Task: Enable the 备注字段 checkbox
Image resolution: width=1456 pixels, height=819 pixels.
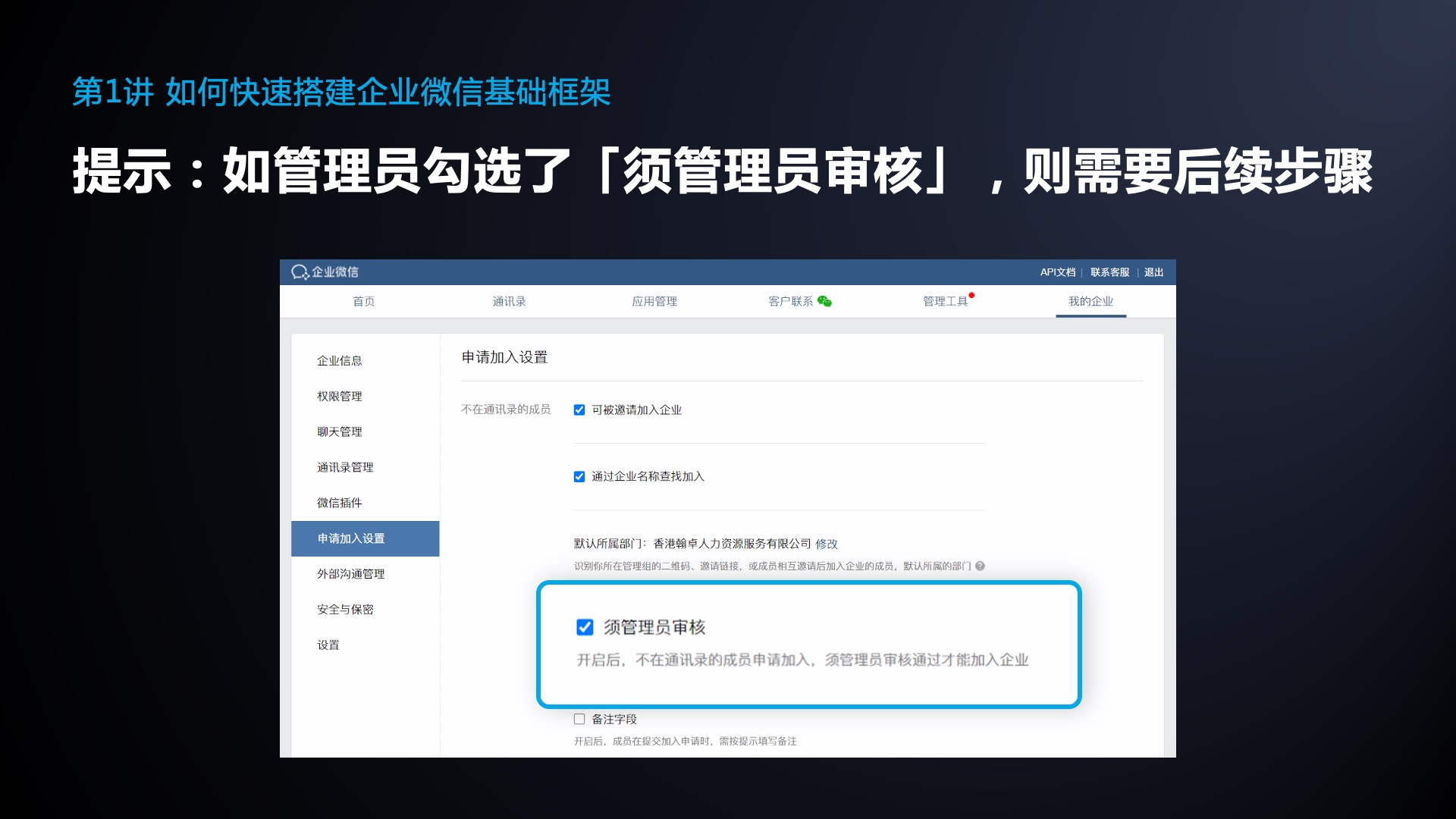Action: (579, 719)
